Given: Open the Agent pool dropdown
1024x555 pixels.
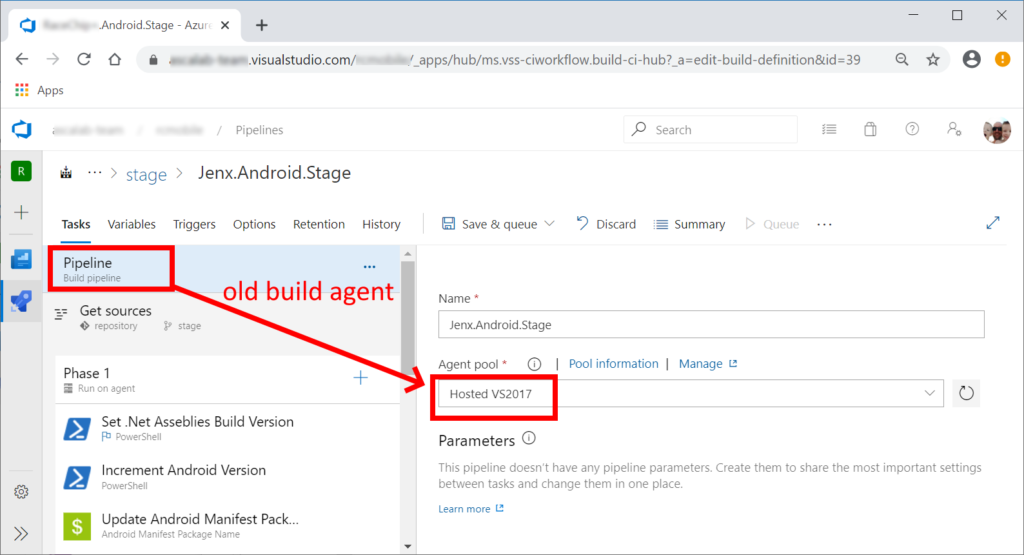Looking at the screenshot, I should [690, 393].
